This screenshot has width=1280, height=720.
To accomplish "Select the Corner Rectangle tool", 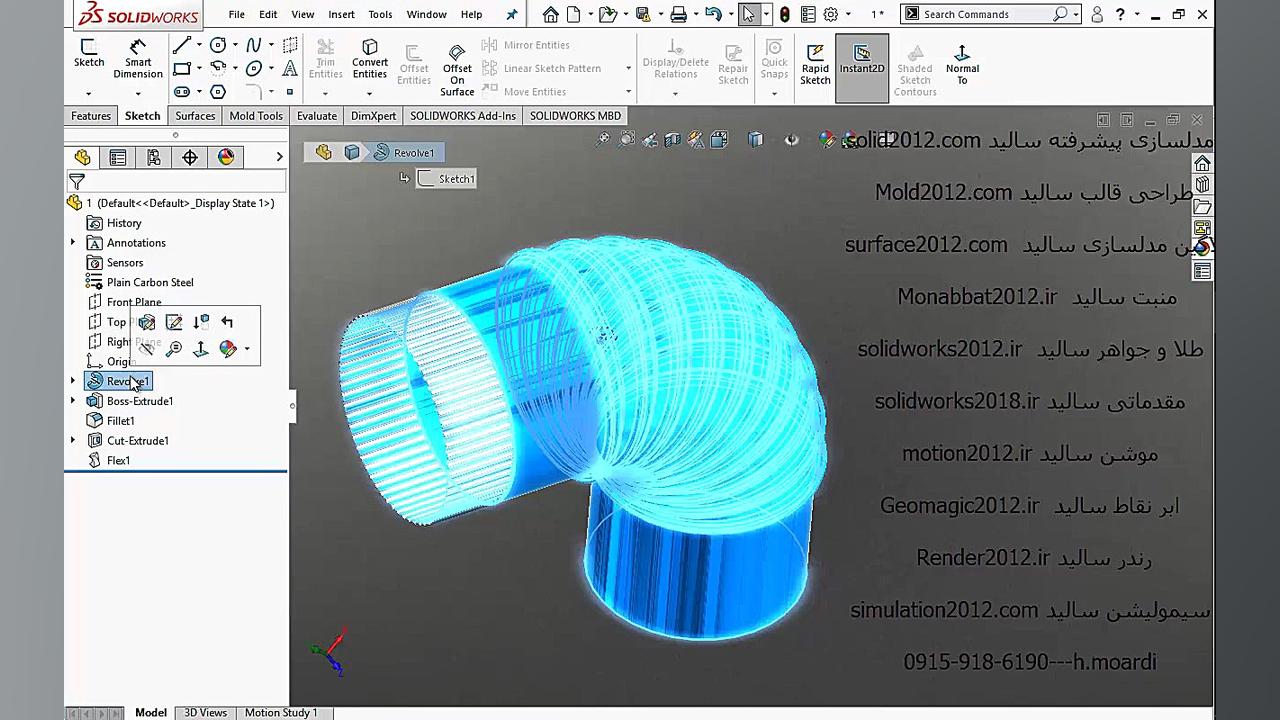I will click(181, 68).
